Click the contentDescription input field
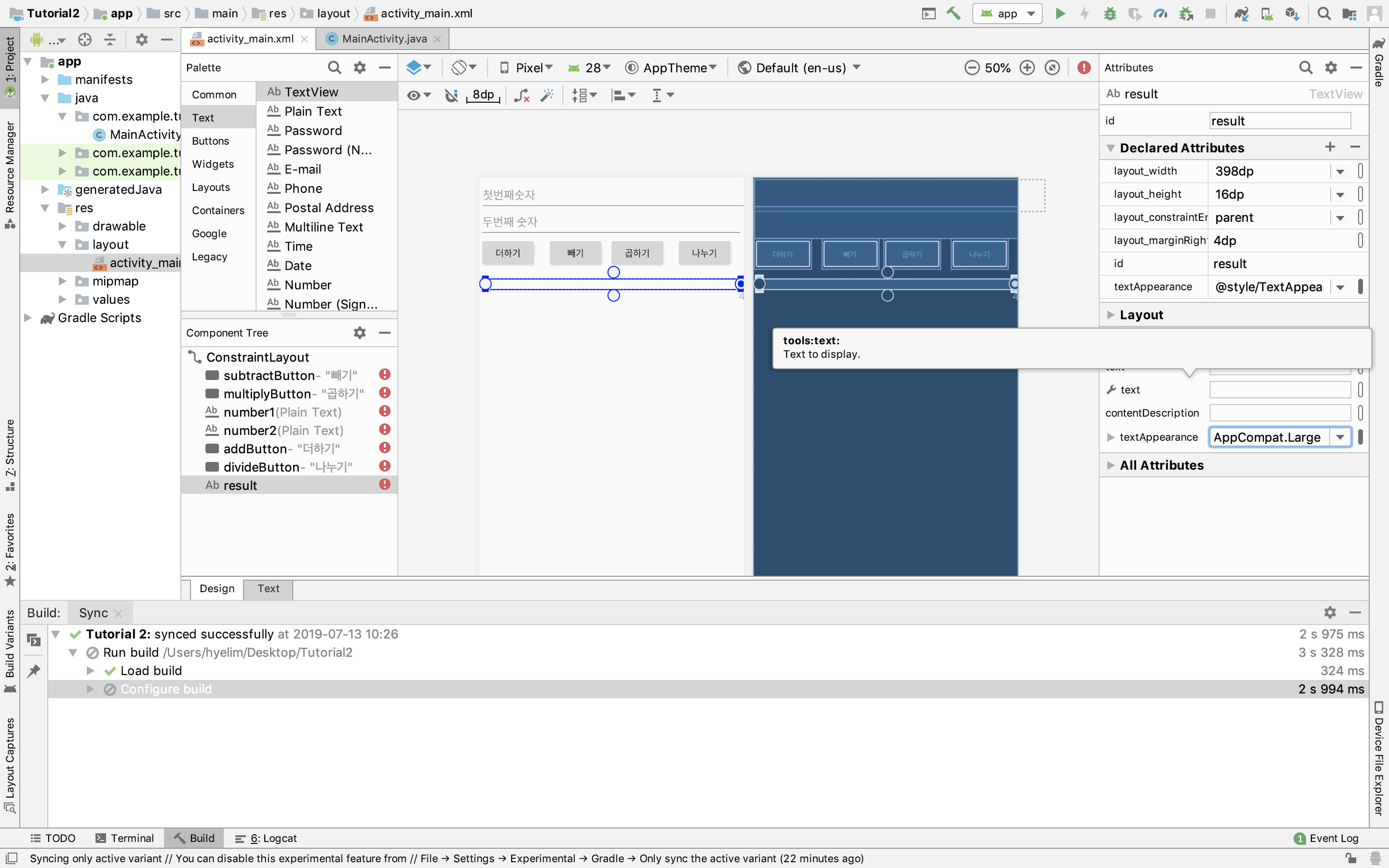 click(x=1280, y=413)
